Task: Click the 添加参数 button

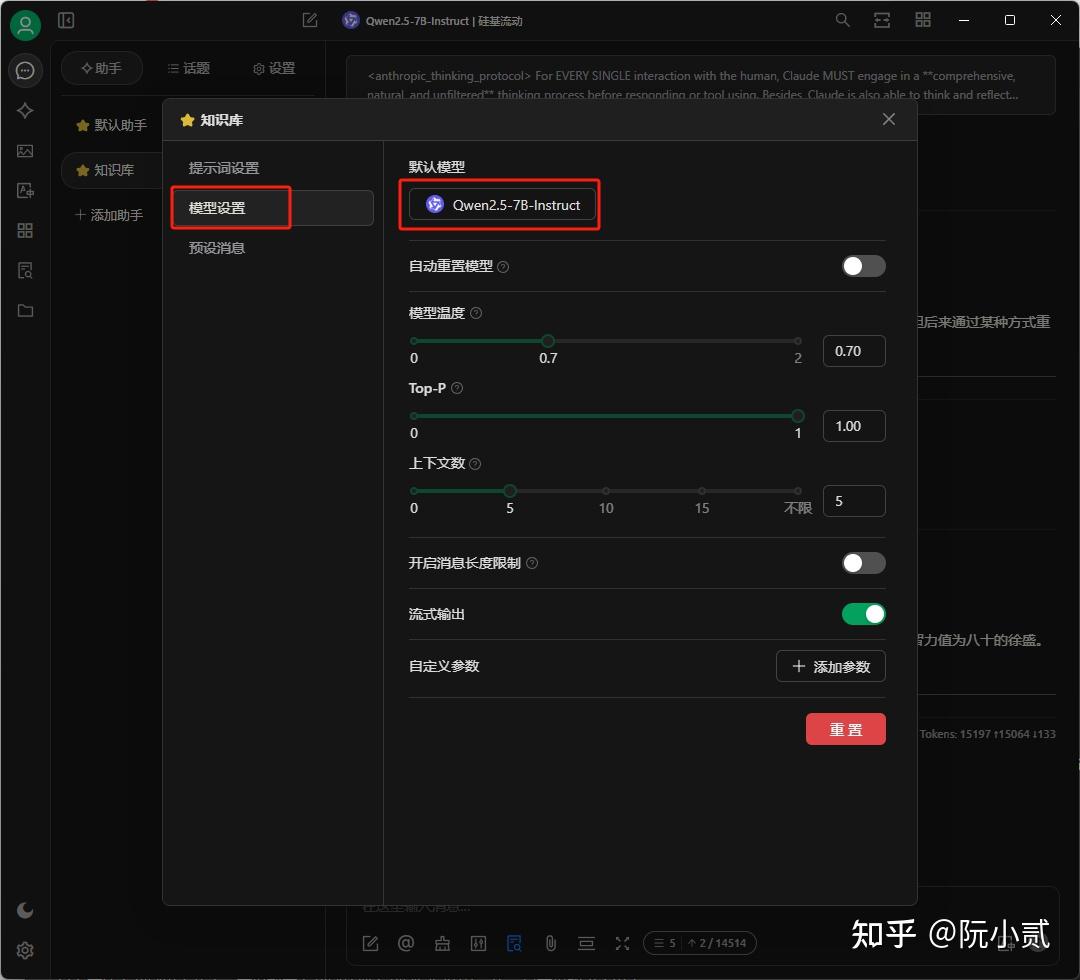Action: tap(831, 666)
